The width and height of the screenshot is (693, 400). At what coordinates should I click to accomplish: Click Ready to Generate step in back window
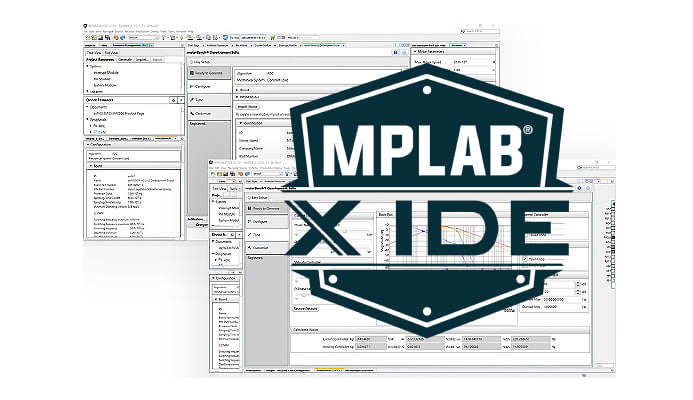[209, 73]
